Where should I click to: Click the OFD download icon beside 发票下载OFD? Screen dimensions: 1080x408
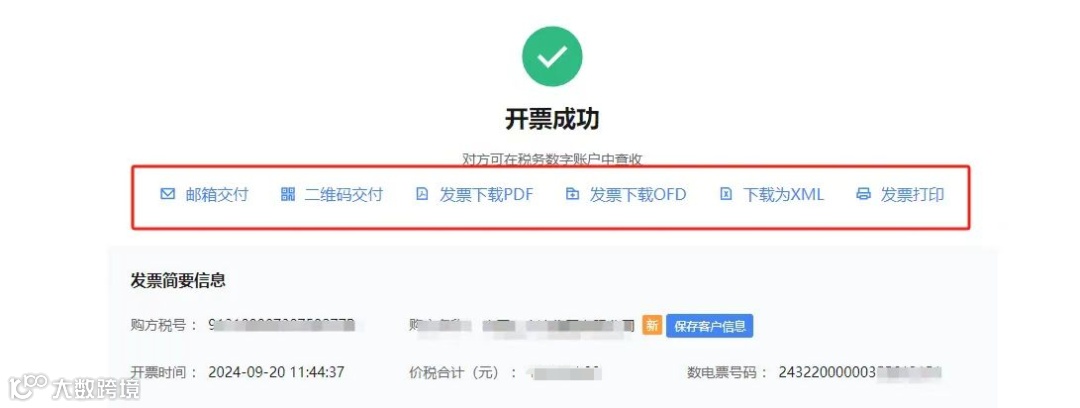click(572, 194)
